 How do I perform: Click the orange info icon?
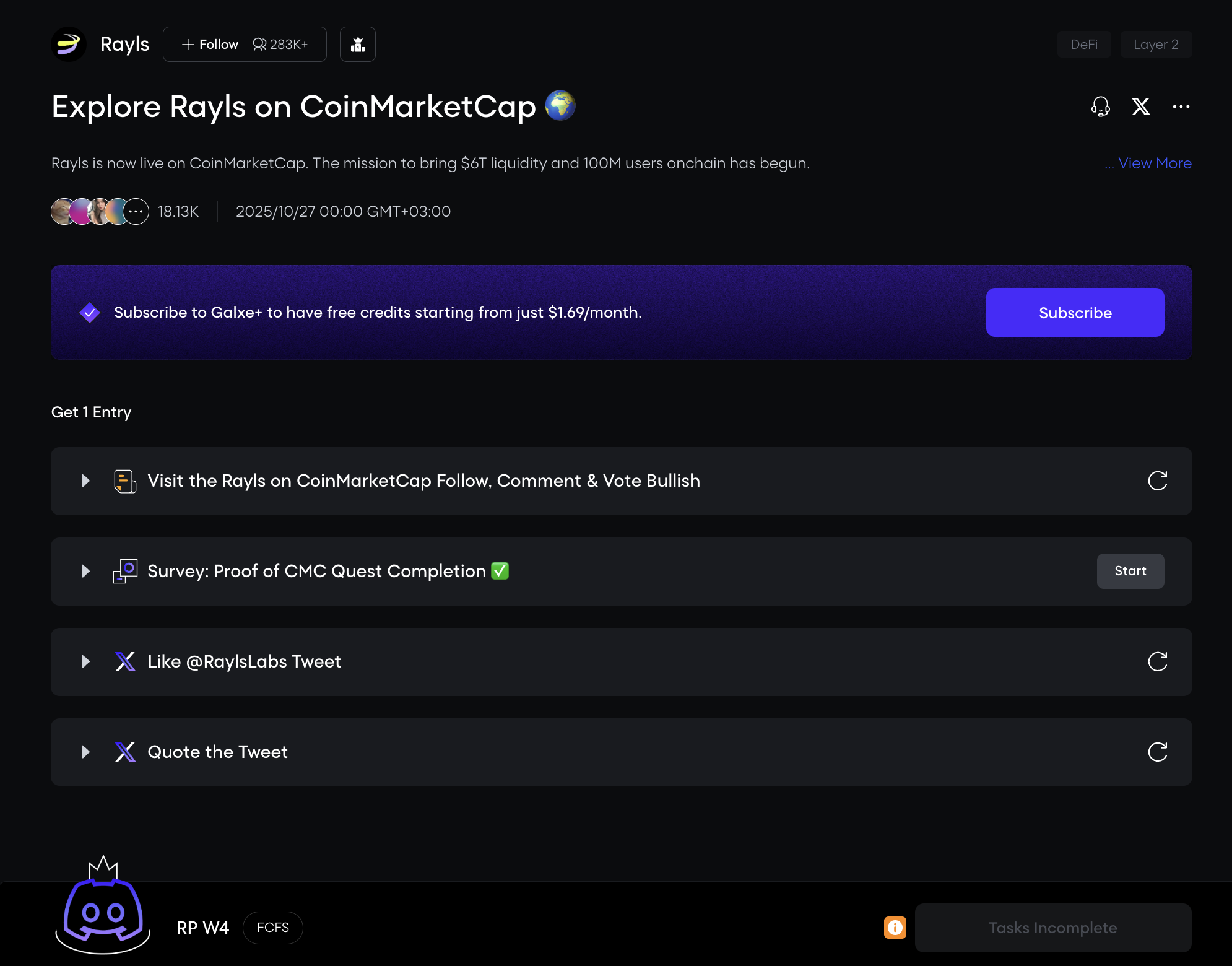(895, 928)
